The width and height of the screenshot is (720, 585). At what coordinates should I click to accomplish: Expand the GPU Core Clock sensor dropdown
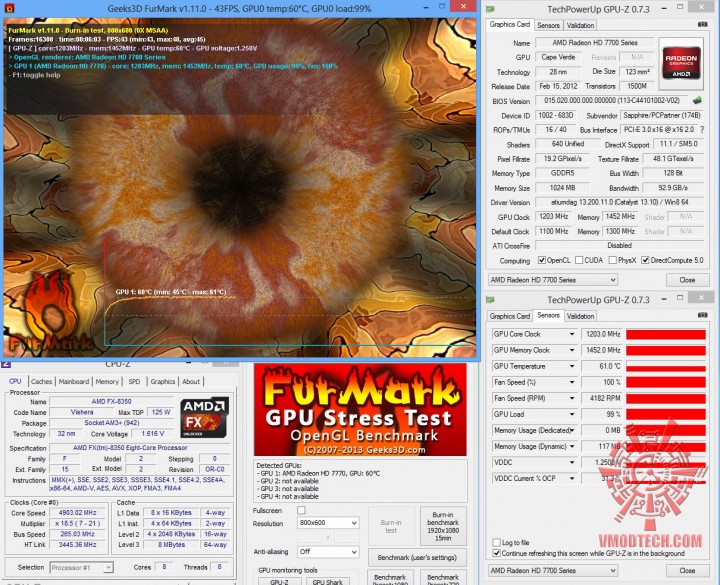(572, 334)
